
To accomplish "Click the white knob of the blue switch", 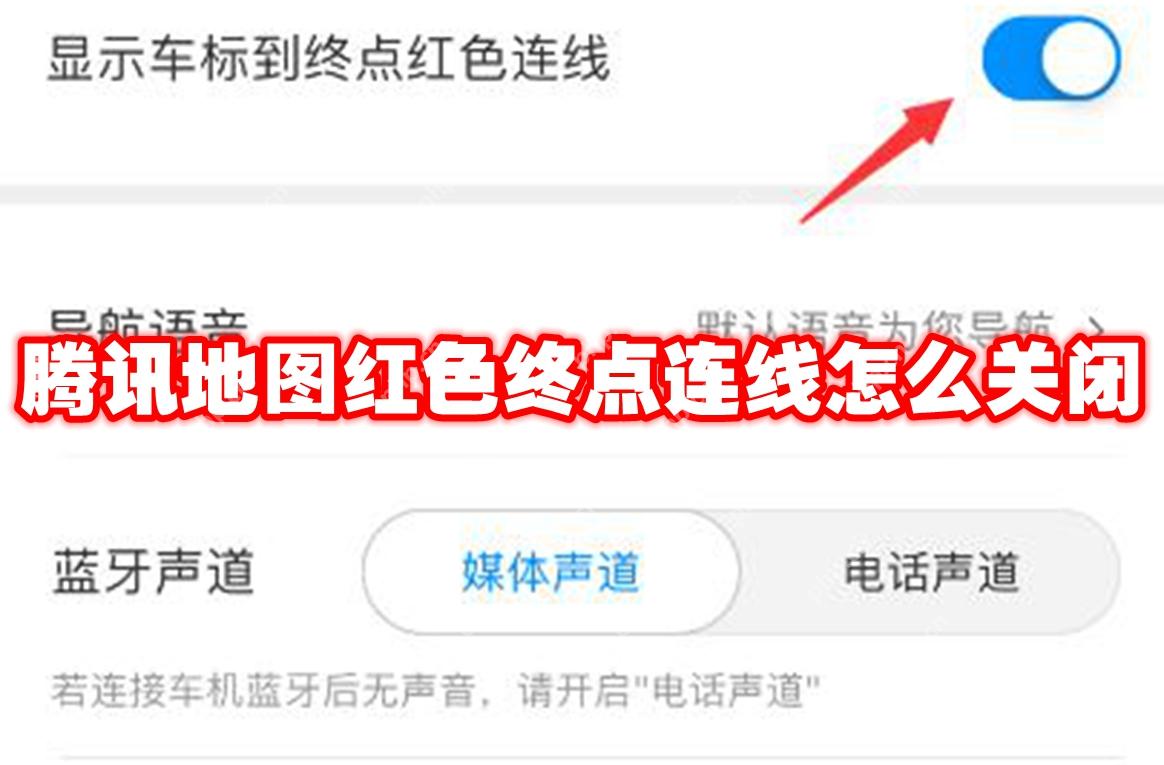I will (1080, 59).
